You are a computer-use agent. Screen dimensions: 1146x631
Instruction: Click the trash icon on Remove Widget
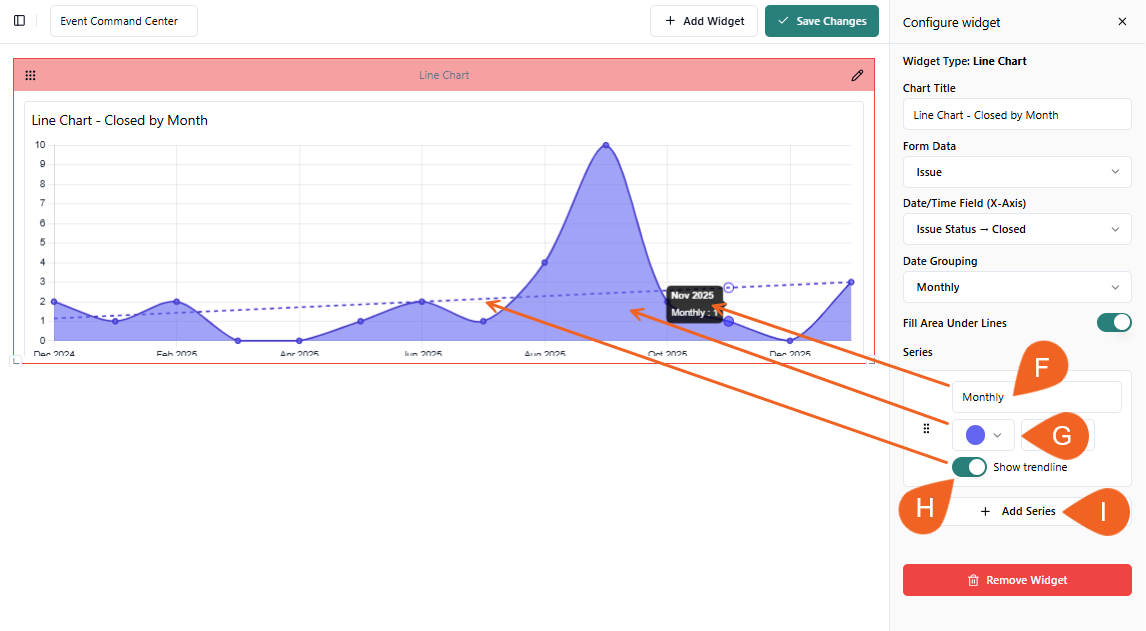[x=973, y=580]
